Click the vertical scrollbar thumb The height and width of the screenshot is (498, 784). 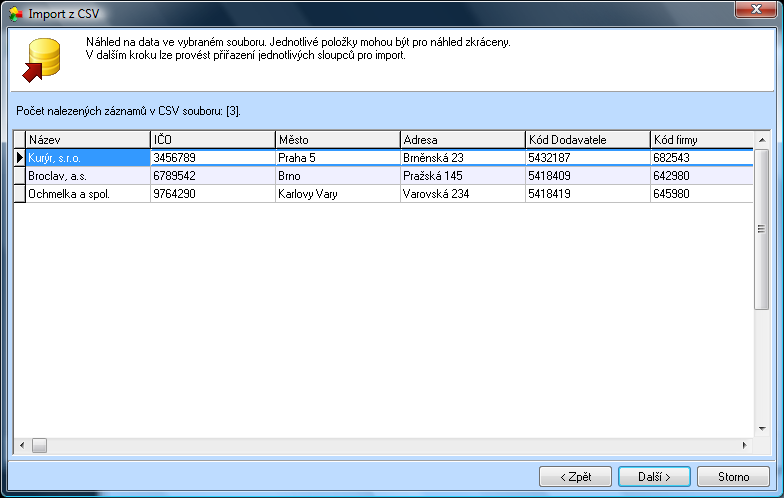point(762,229)
